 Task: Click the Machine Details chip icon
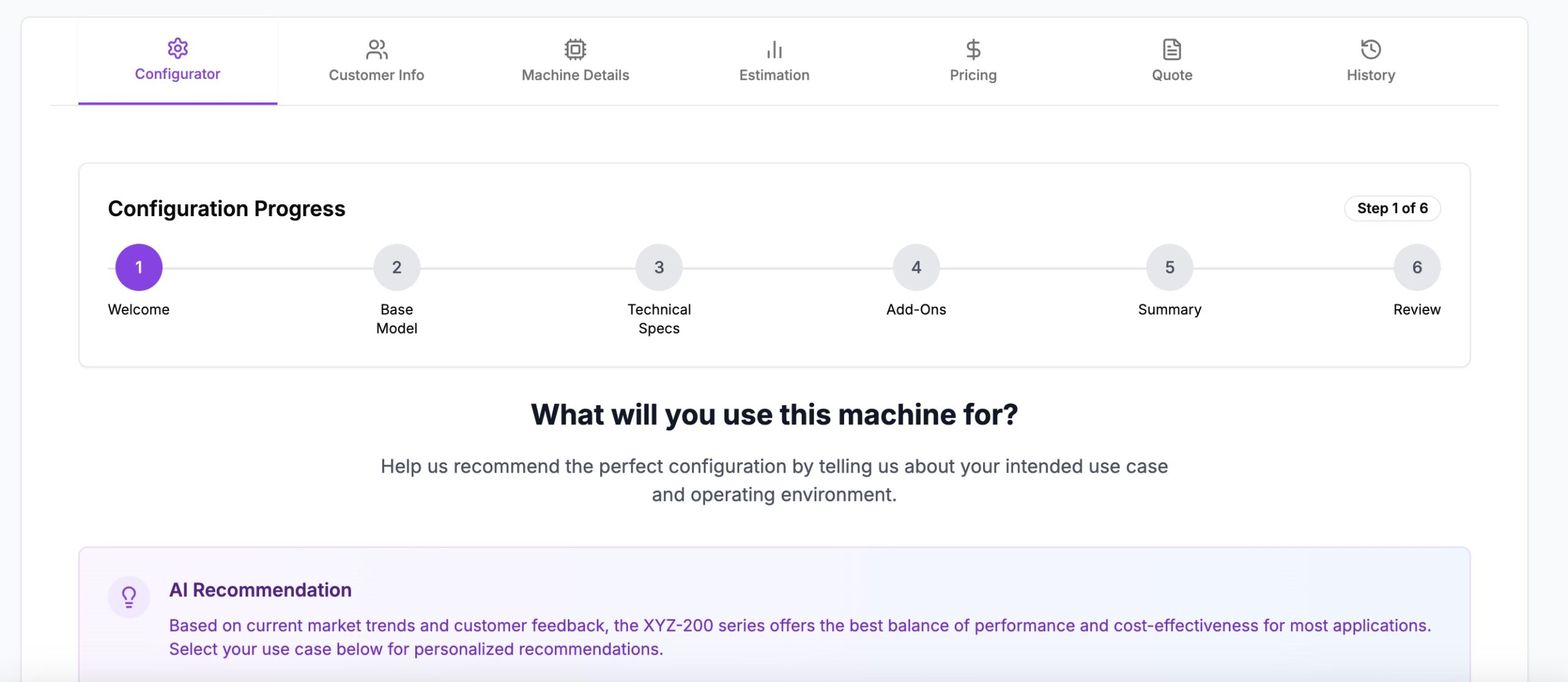(575, 50)
